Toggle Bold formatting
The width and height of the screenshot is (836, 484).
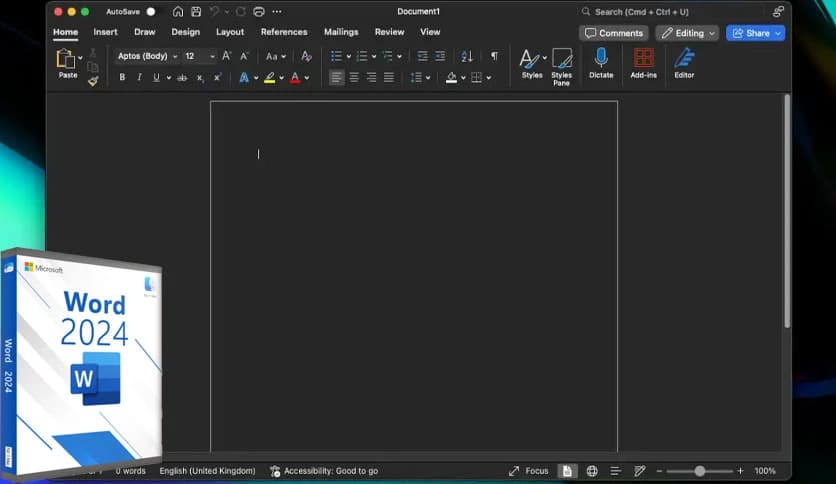pyautogui.click(x=122, y=78)
